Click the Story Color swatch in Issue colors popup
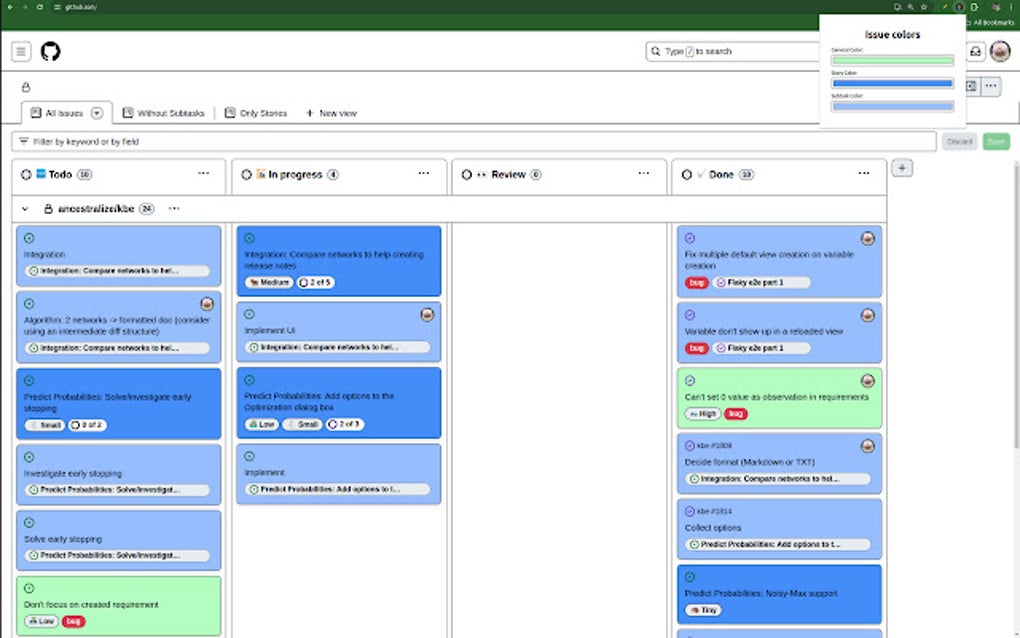The image size is (1020, 638). pos(892,83)
